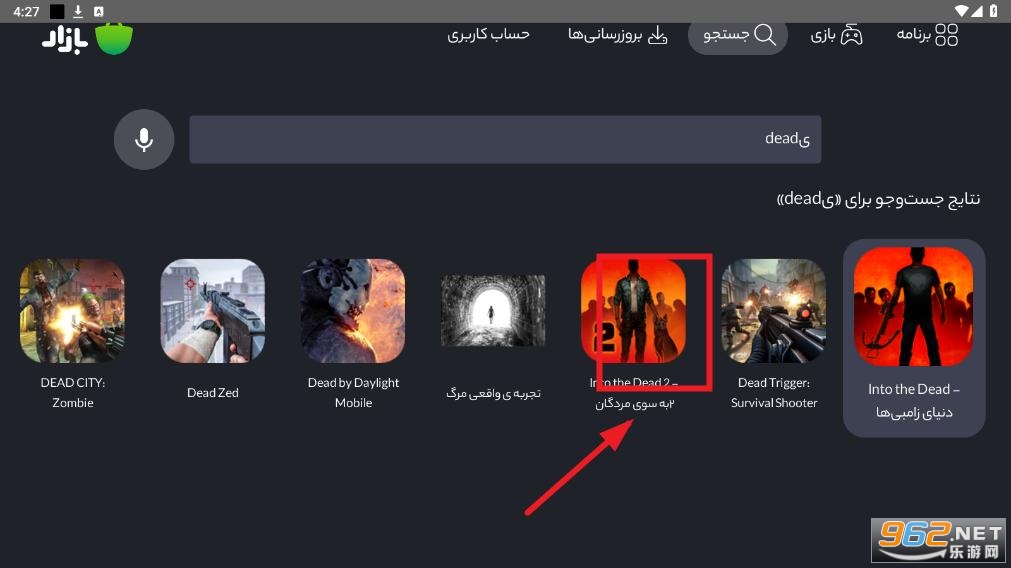Open the Bazaar logo home

click(x=88, y=39)
